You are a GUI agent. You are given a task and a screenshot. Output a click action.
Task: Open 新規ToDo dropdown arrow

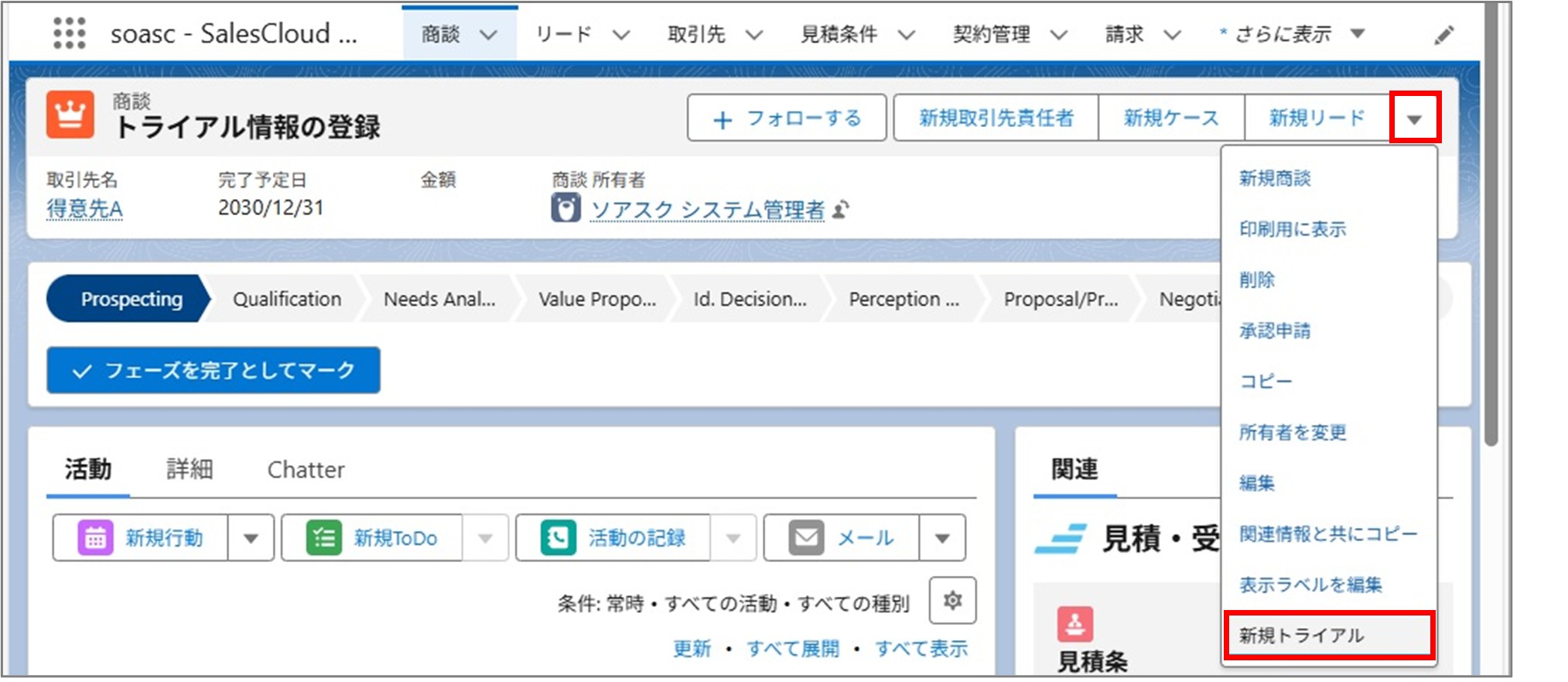tap(485, 537)
